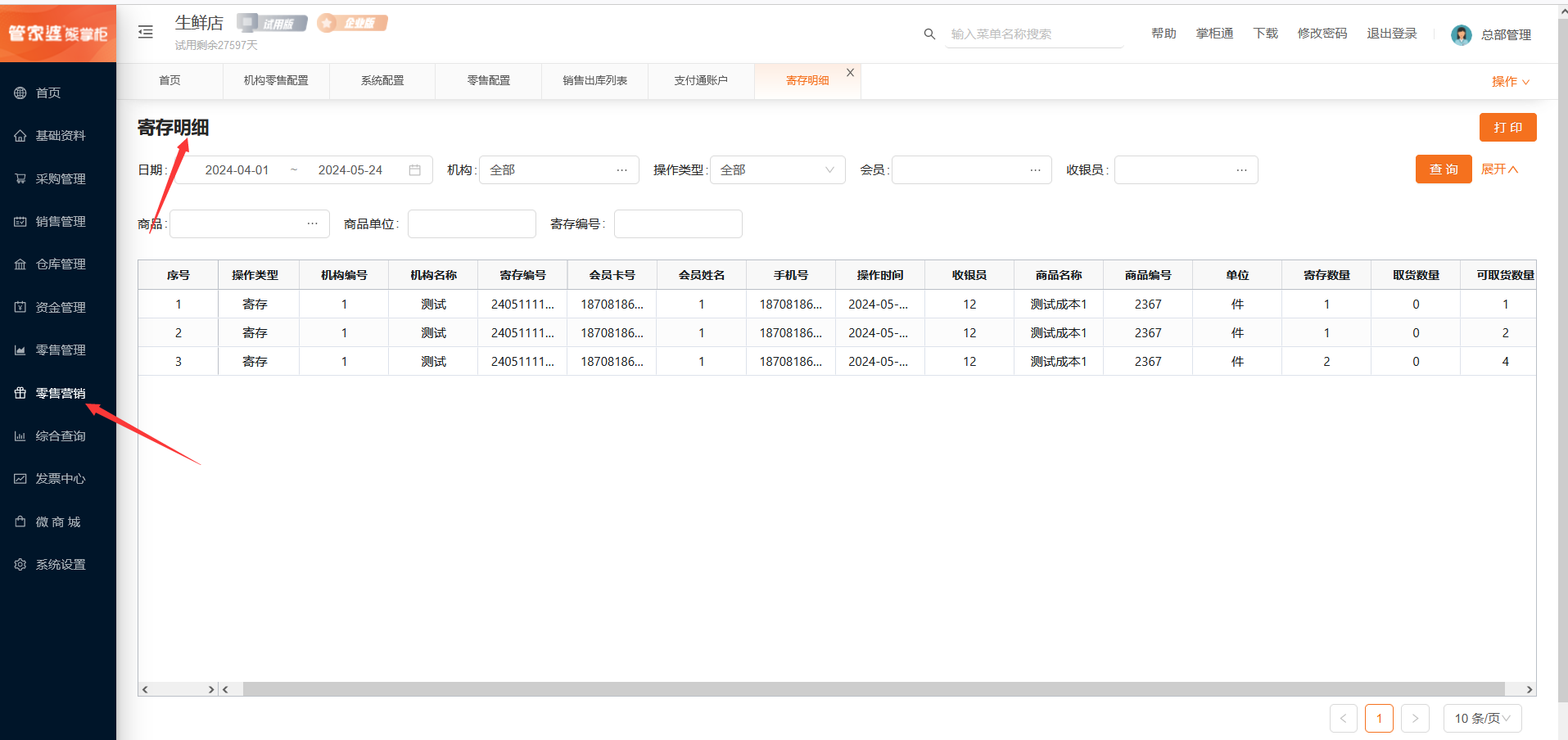
Task: Click the 试用版 badge
Action: [x=272, y=23]
